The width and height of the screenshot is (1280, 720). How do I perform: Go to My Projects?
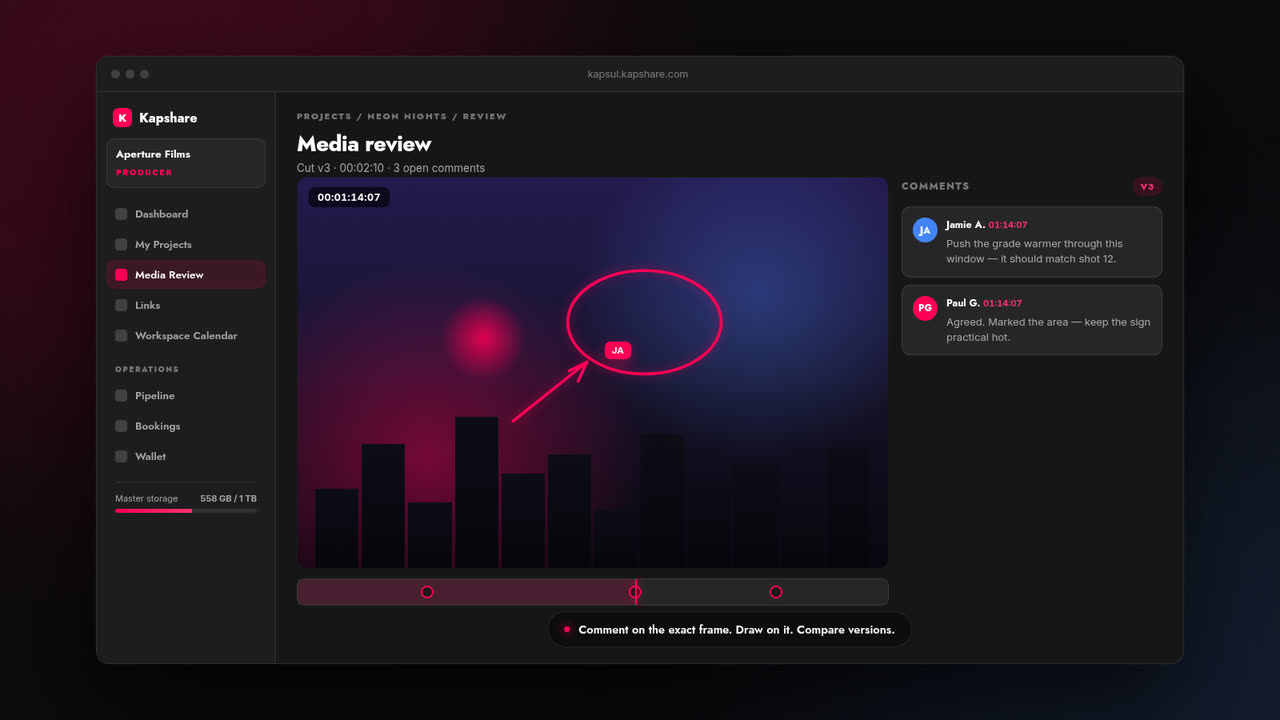(186, 244)
